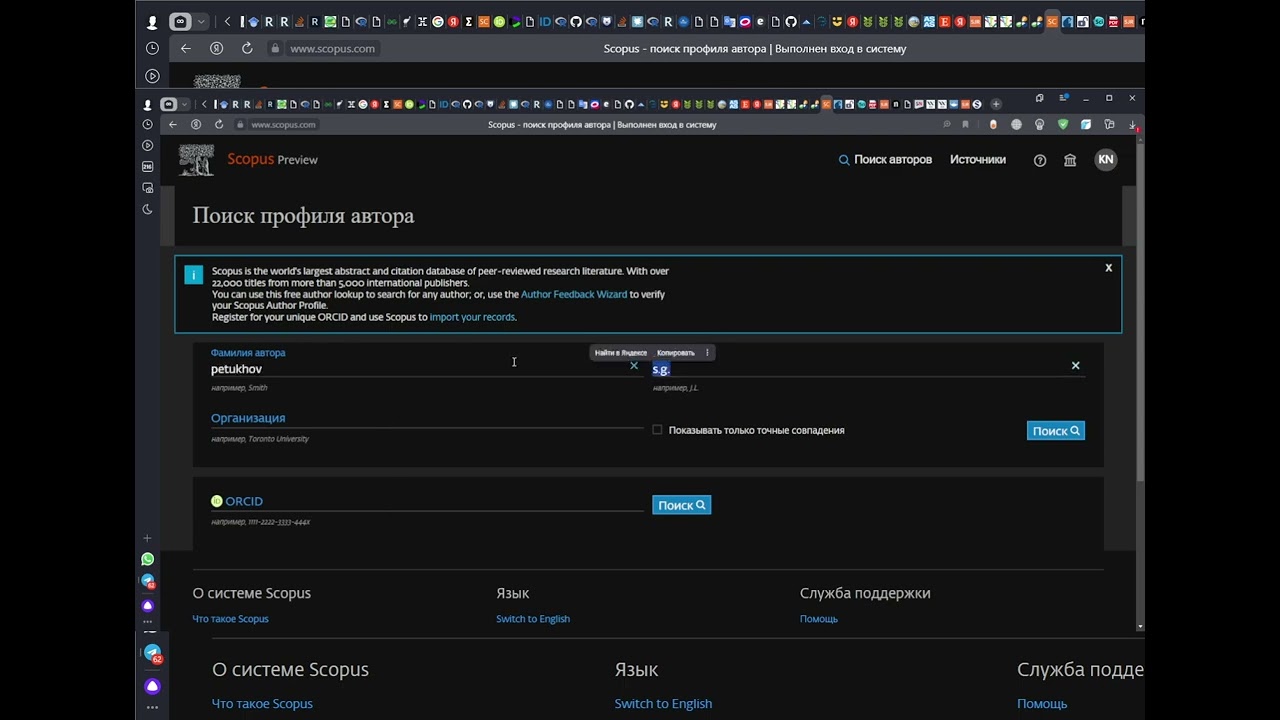Toggle the moon dark-mode icon in front sidebar
This screenshot has width=1280, height=720.
pyautogui.click(x=148, y=209)
